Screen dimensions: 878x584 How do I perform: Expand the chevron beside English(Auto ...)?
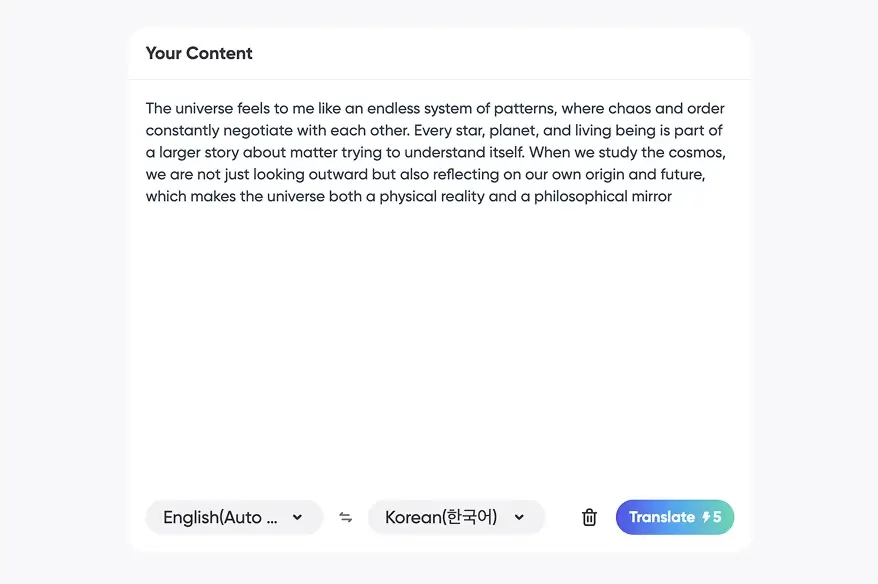tap(297, 517)
